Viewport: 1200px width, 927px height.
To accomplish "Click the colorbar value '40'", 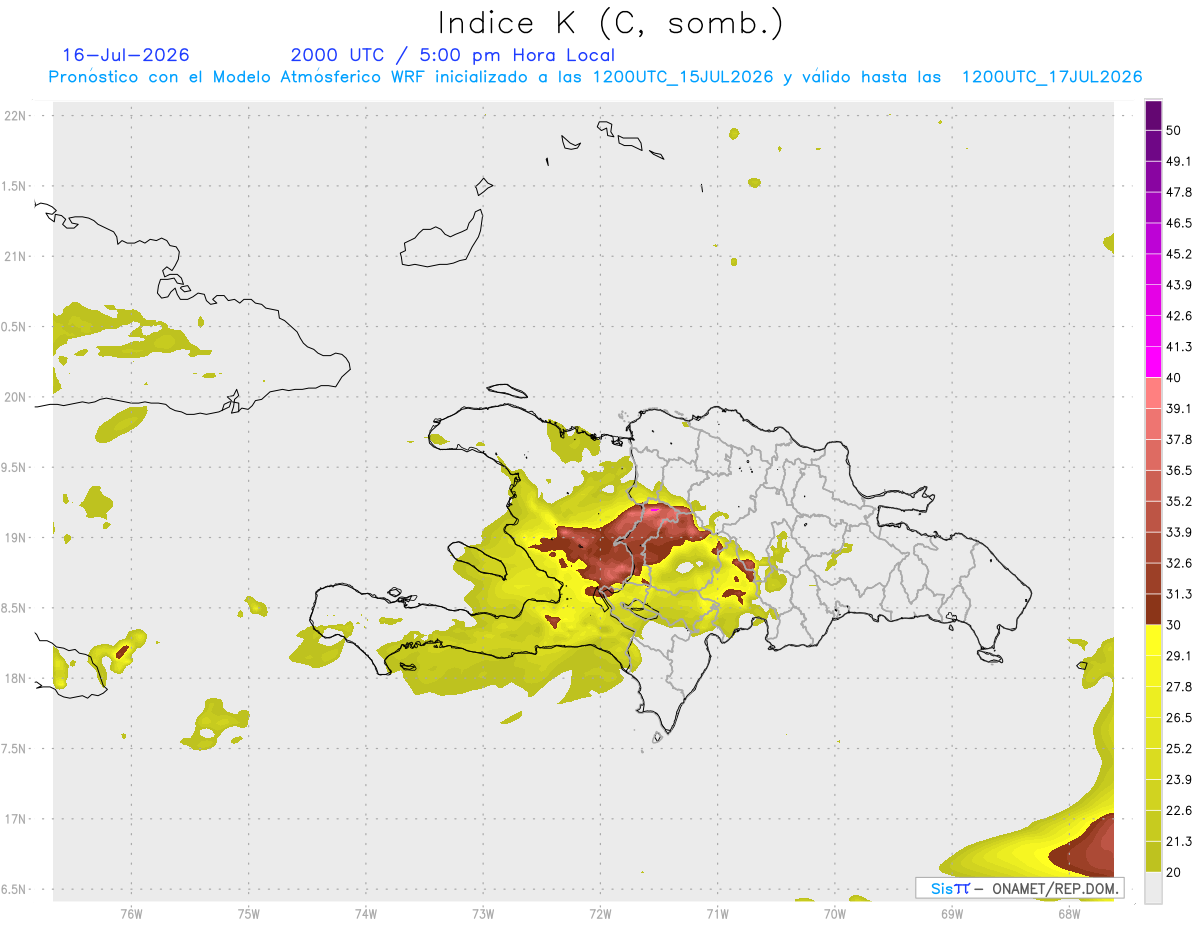I will (1174, 378).
